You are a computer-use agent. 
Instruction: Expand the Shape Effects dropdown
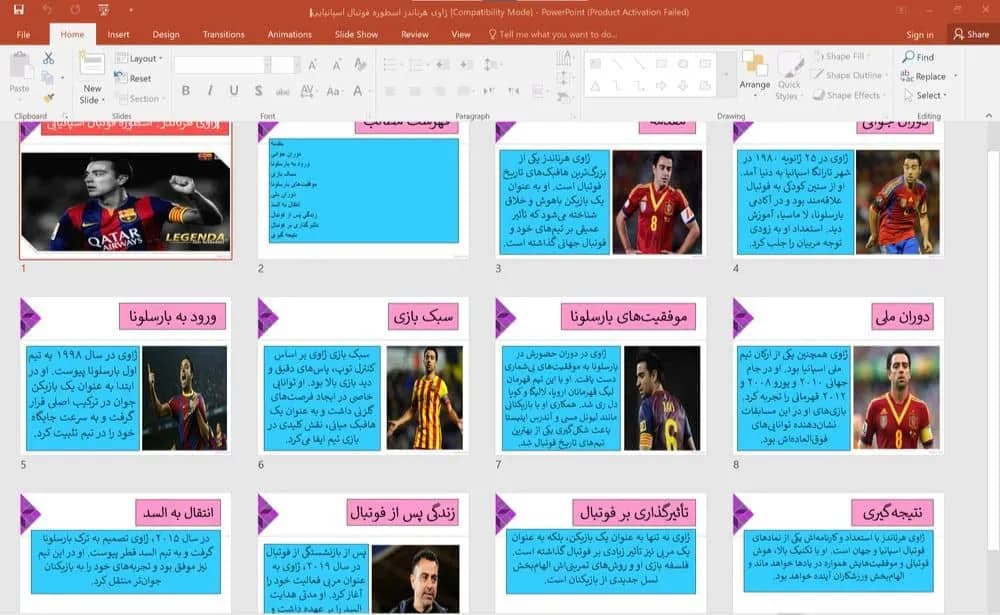tap(848, 95)
